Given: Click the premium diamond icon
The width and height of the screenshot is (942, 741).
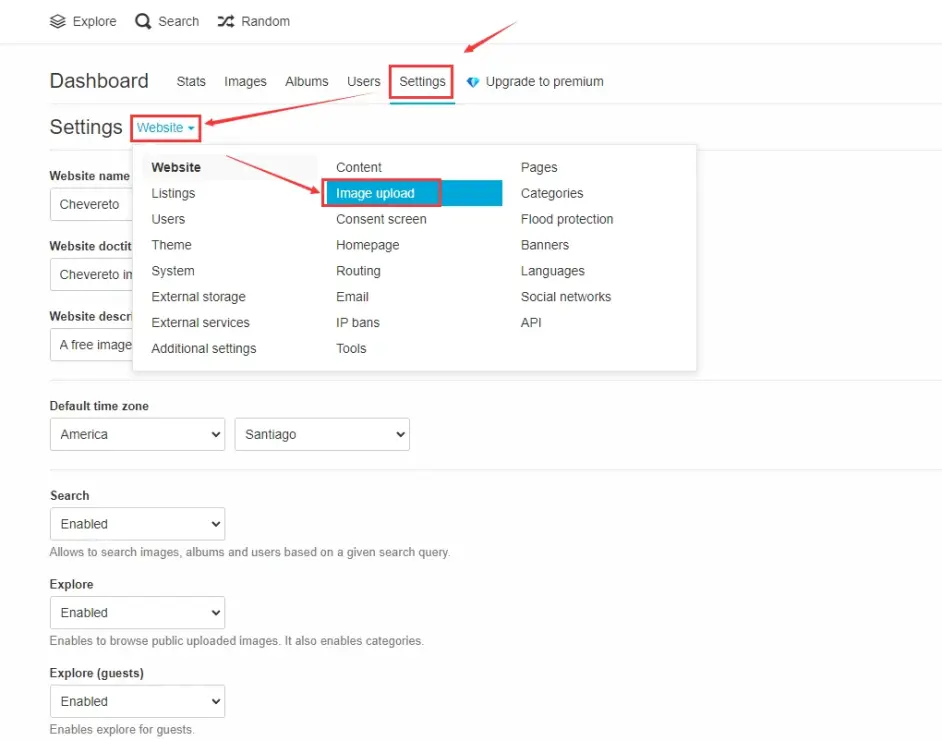Looking at the screenshot, I should click(x=473, y=82).
